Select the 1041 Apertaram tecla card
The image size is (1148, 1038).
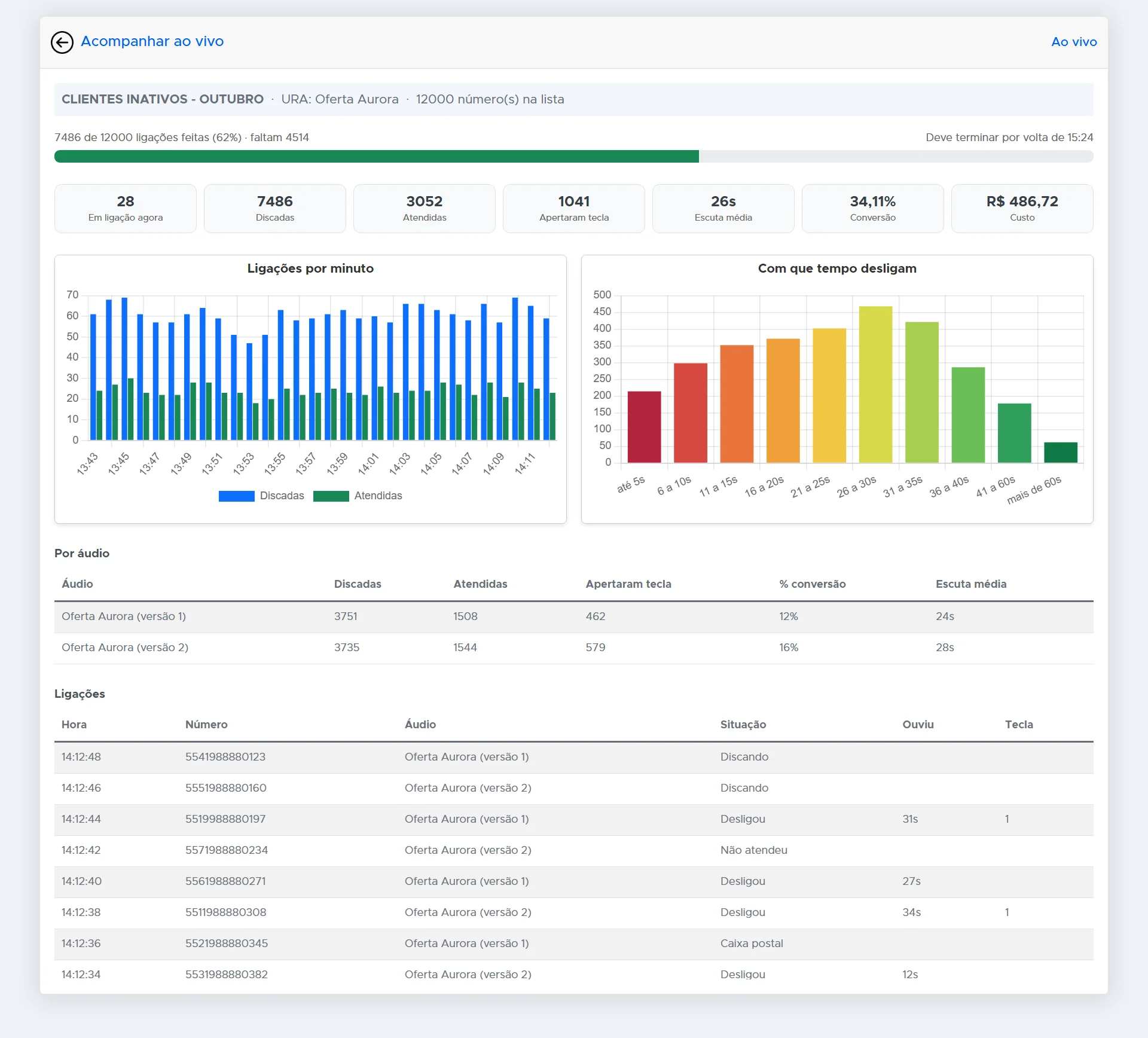tap(574, 209)
